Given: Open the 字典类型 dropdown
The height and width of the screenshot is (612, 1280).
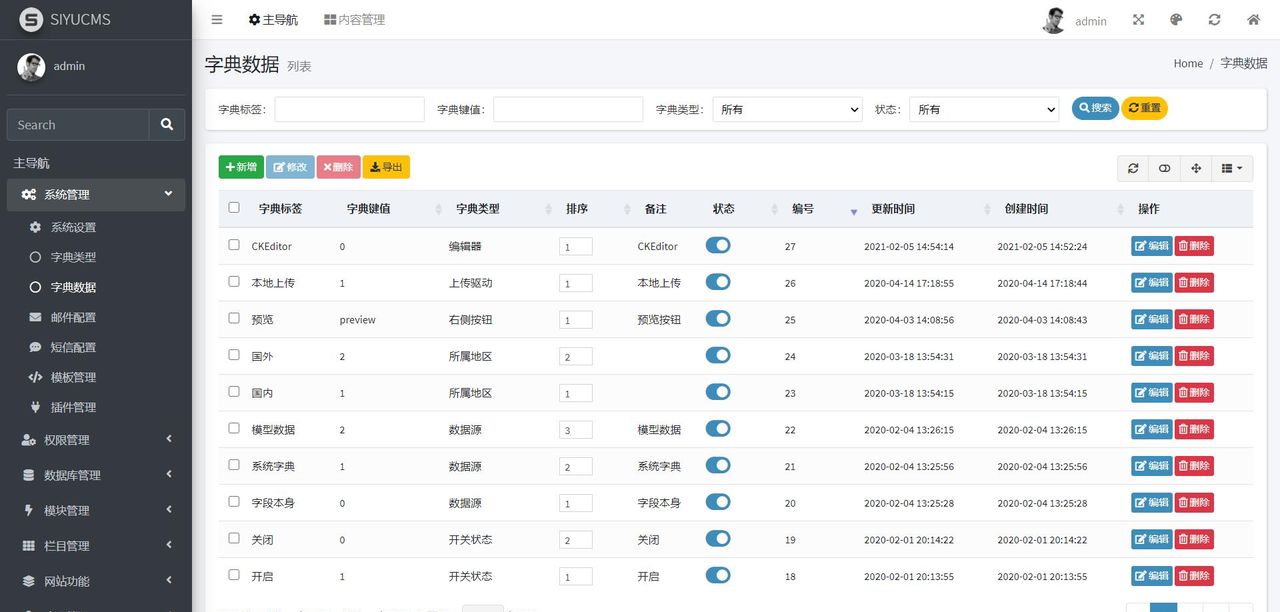Looking at the screenshot, I should coord(787,109).
